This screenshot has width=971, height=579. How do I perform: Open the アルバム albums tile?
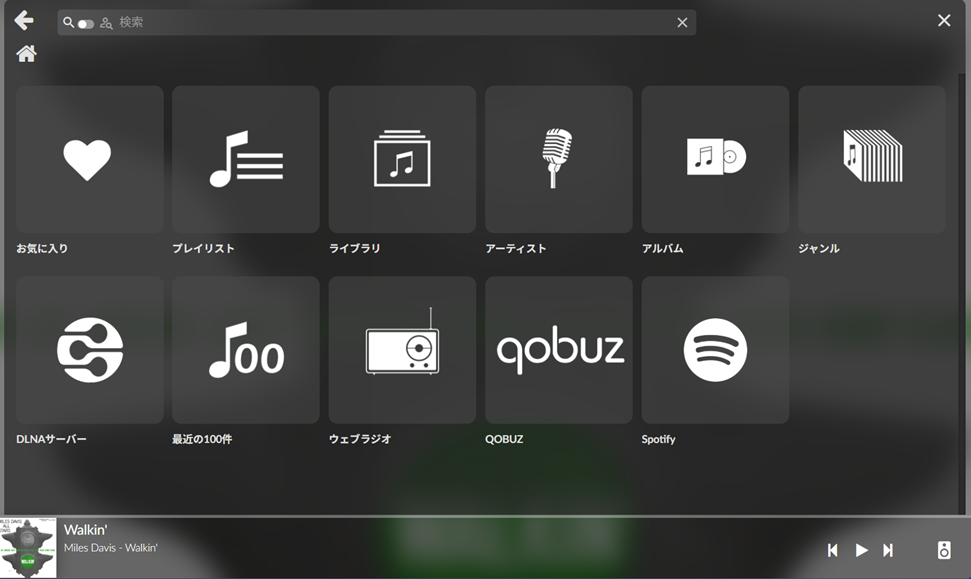point(715,159)
